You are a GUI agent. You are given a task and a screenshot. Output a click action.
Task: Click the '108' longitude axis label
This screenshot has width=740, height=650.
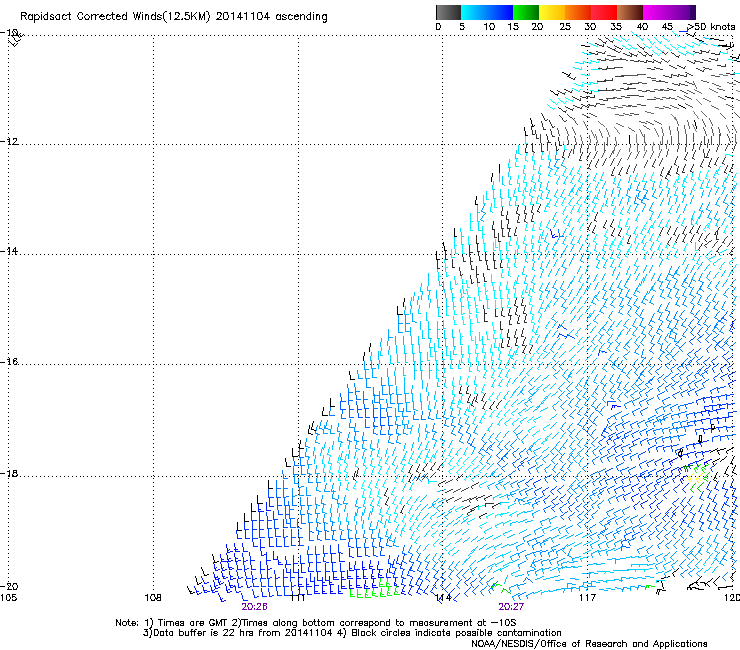(x=153, y=598)
